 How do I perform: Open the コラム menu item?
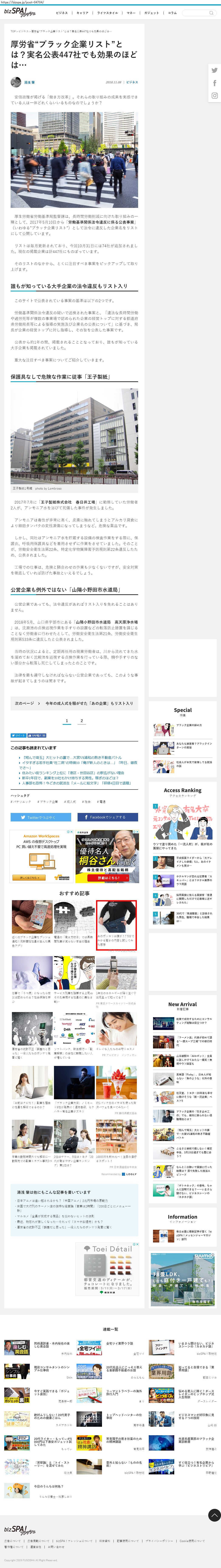tap(172, 13)
